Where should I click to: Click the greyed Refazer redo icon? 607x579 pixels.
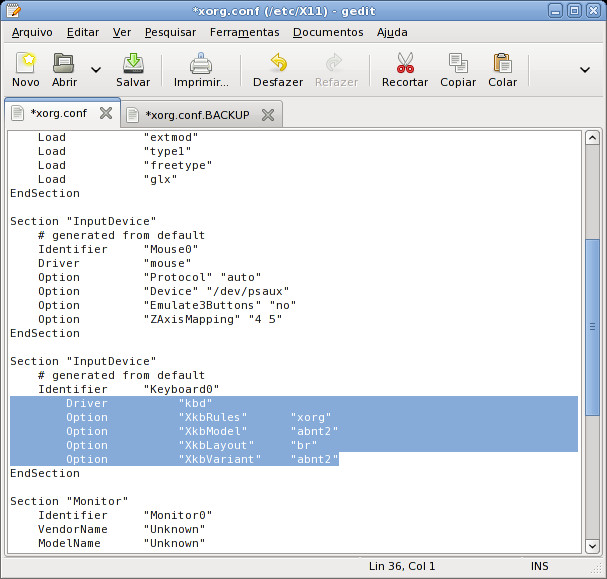336,70
